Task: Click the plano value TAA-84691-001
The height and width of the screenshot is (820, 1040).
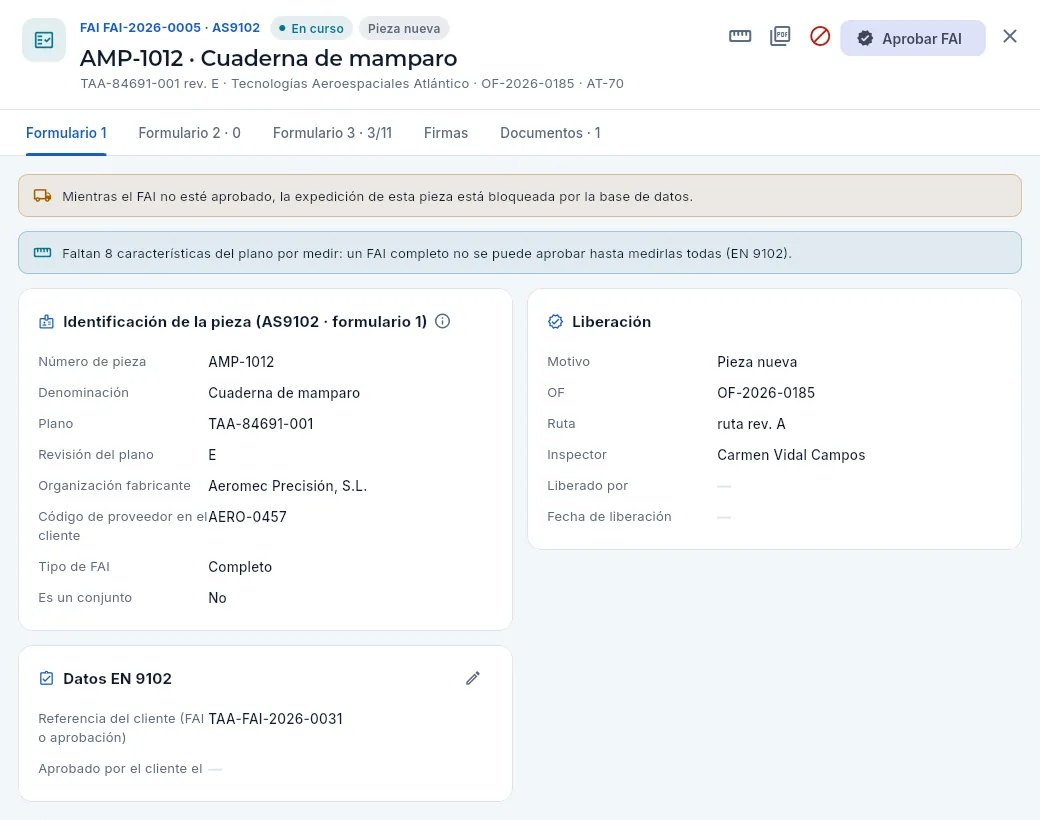Action: [261, 423]
